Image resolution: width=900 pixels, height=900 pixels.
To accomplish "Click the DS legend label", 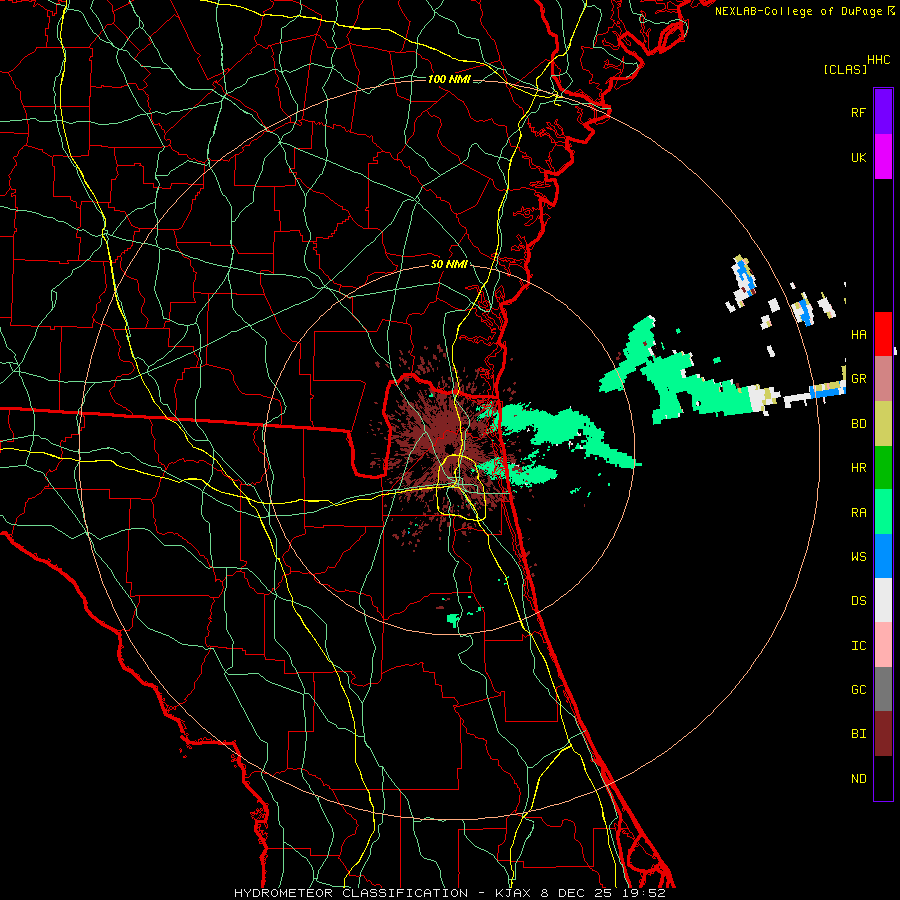I will [x=858, y=601].
